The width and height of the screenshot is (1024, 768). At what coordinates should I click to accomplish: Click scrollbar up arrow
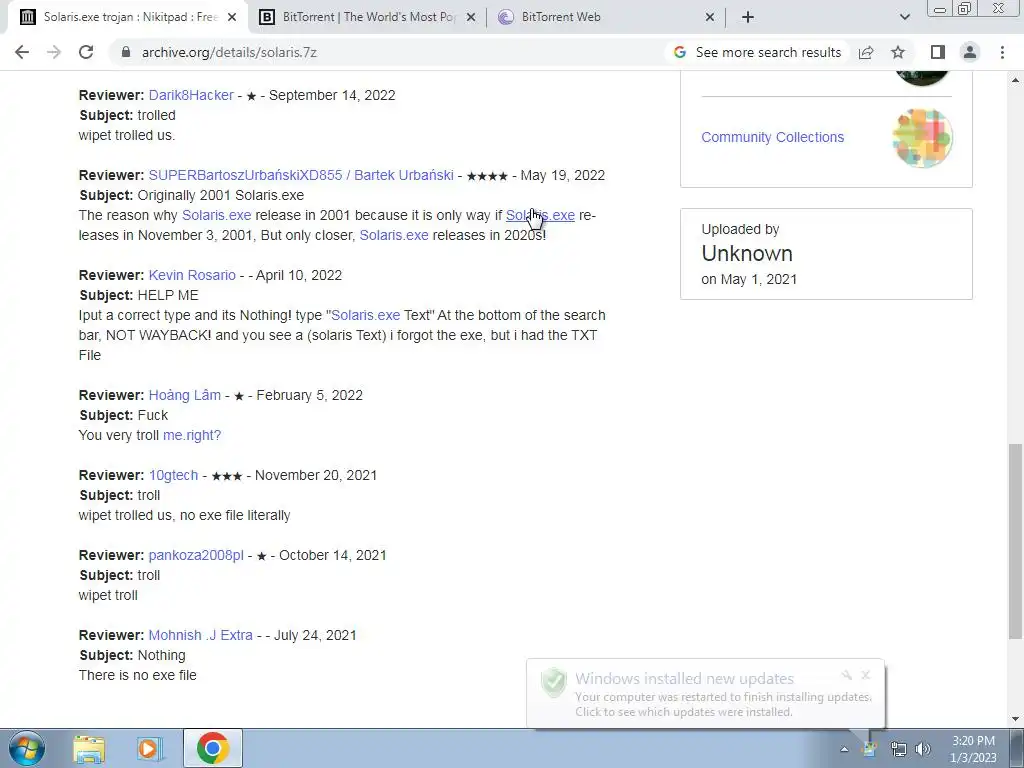[x=1016, y=80]
